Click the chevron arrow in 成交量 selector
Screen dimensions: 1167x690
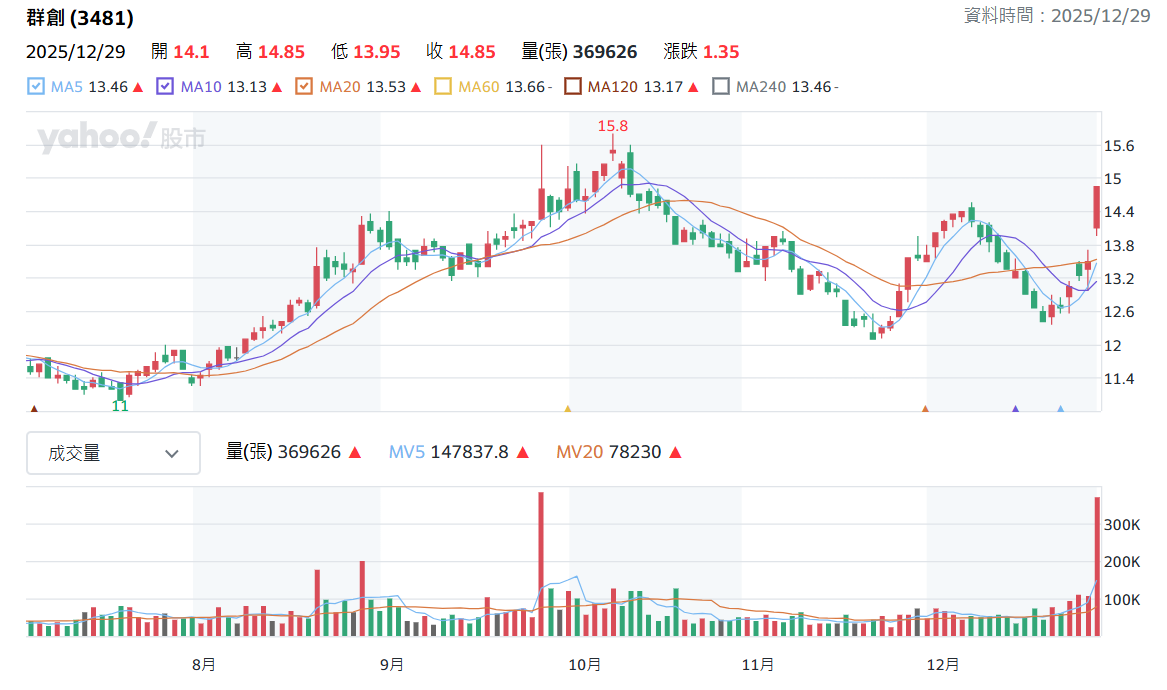coord(172,453)
